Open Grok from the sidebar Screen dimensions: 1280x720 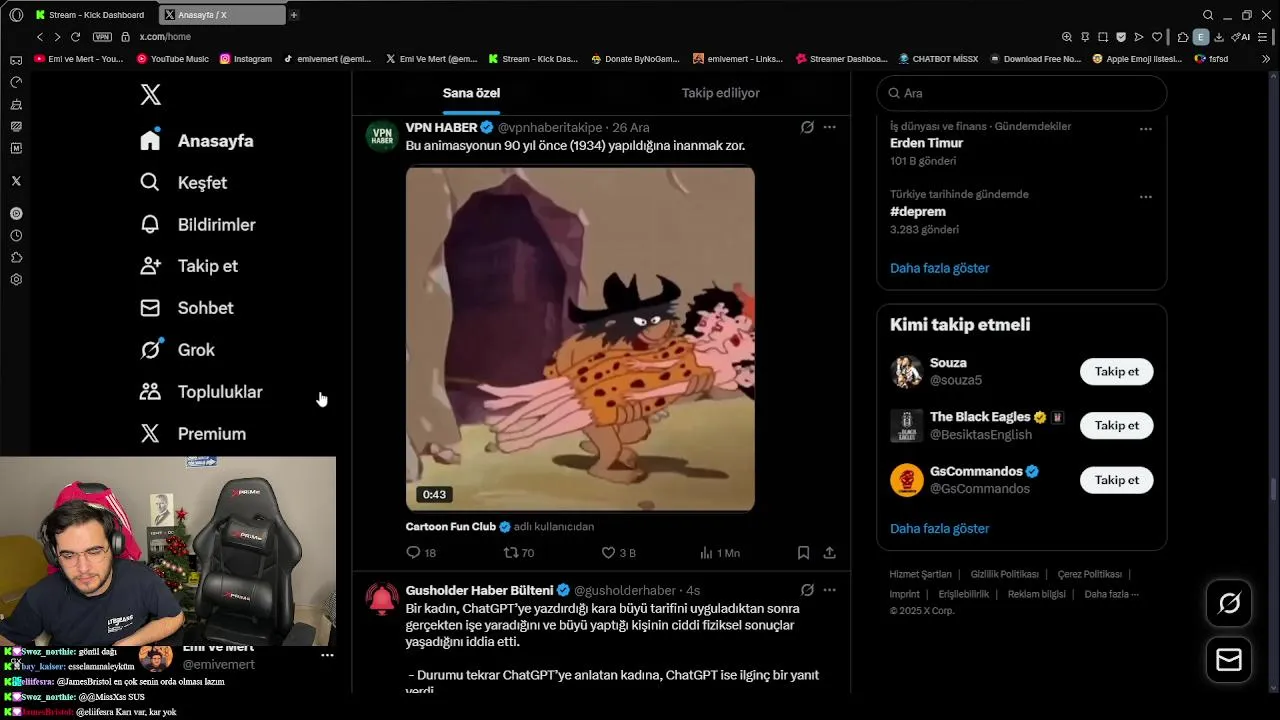[178, 350]
